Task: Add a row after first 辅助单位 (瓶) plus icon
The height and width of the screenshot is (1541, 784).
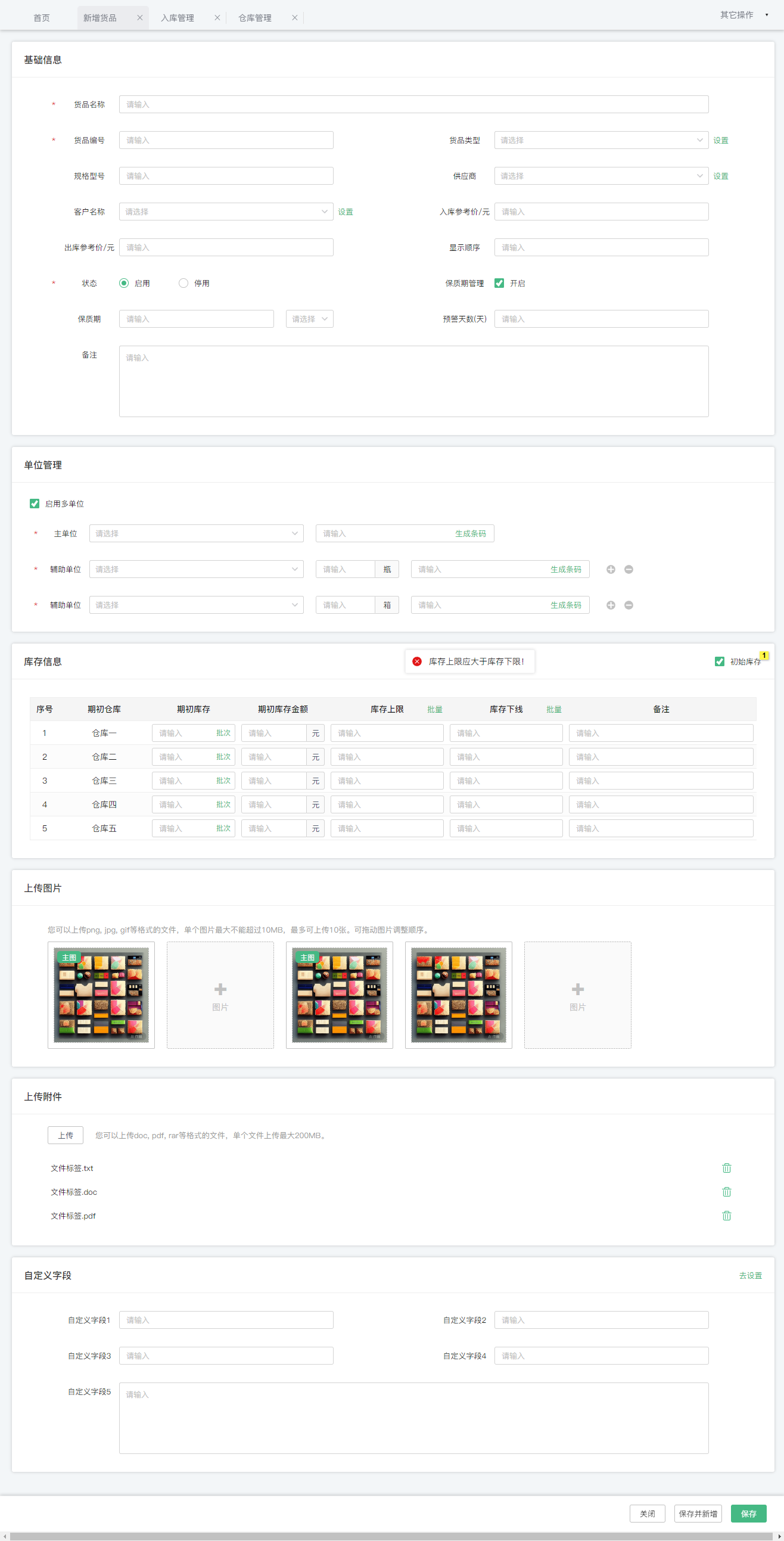Action: [611, 570]
